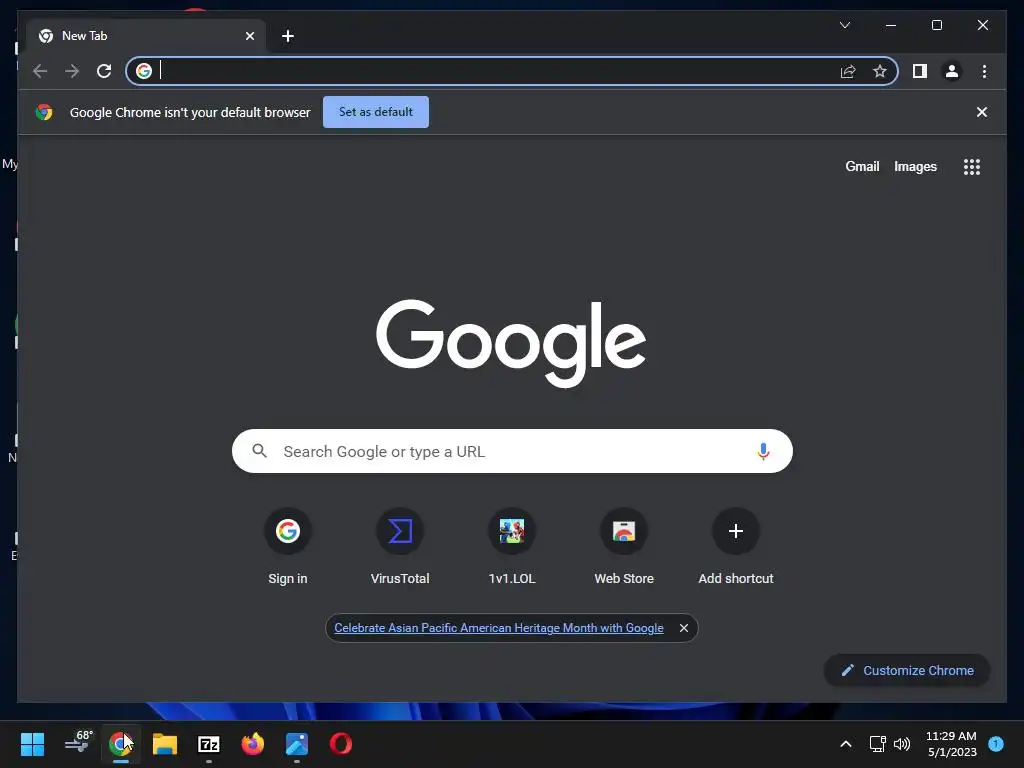Click the Google search box

[512, 451]
